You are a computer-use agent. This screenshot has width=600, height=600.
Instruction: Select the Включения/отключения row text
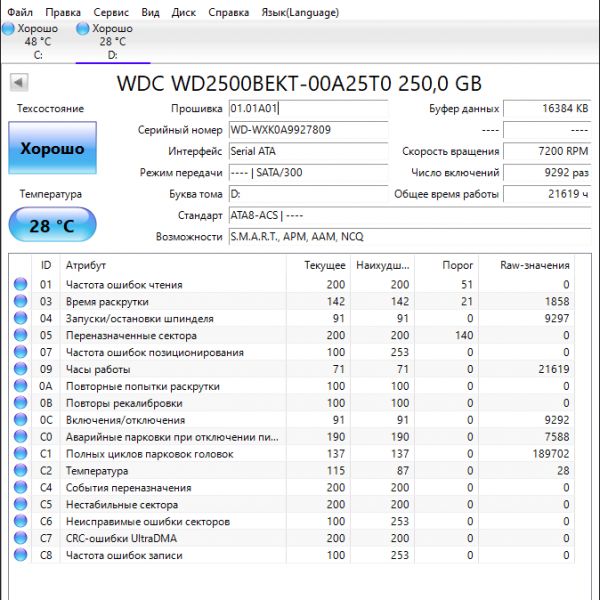[x=126, y=420]
